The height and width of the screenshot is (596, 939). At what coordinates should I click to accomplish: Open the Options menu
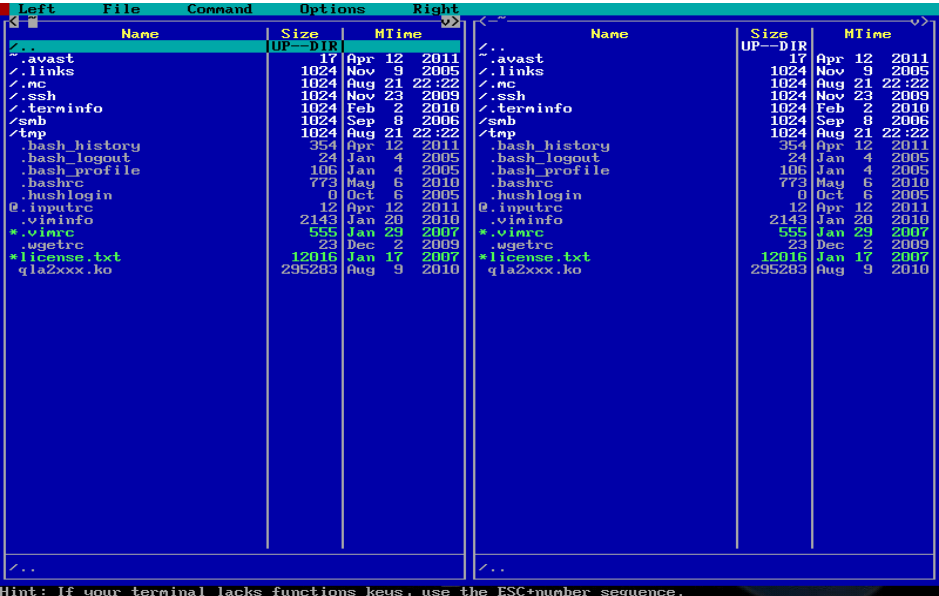tap(332, 8)
